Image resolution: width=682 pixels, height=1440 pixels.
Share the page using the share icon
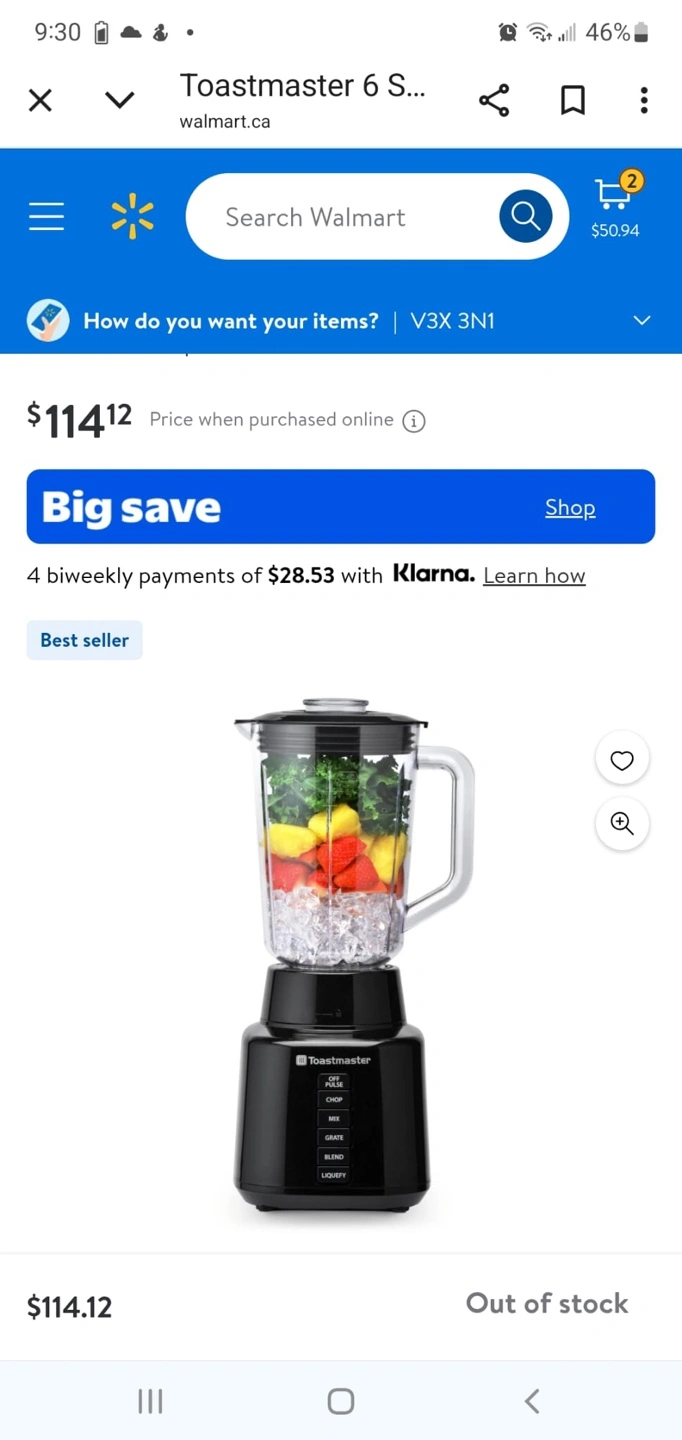tap(494, 100)
